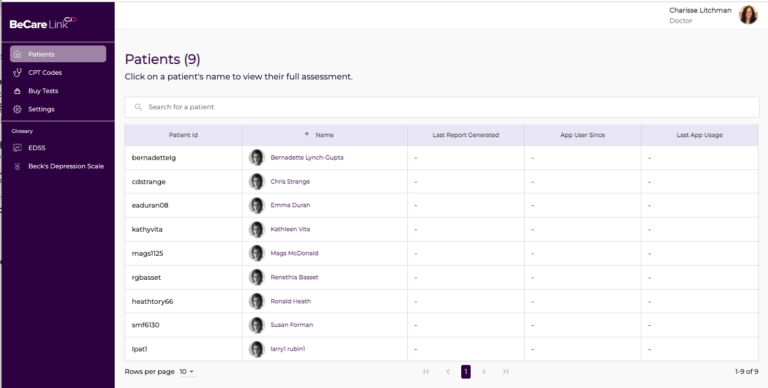Open Beck's Depression Scale glossary entry
This screenshot has width=768, height=388.
66,166
